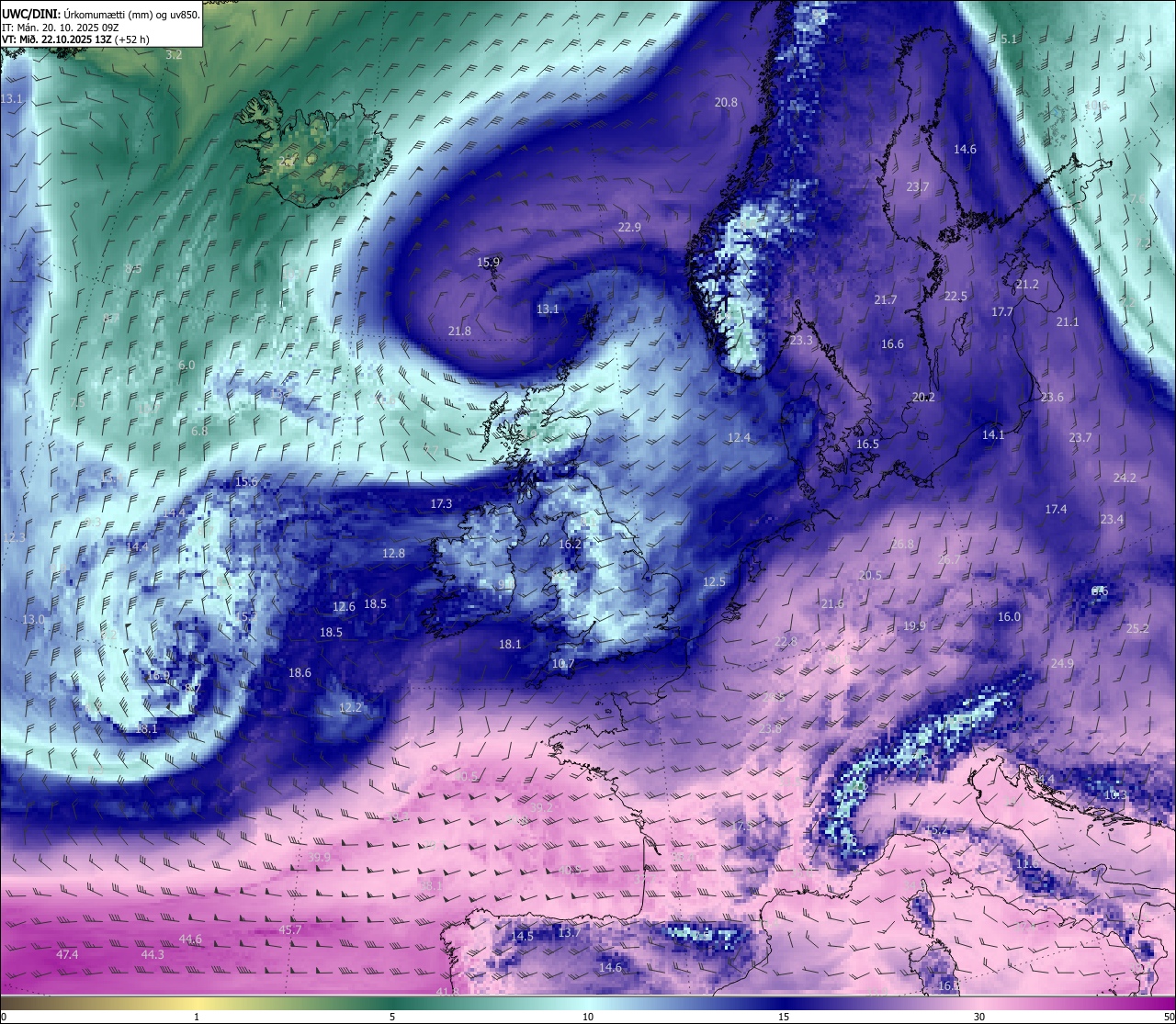Click the 23.4 value on the map
The width and height of the screenshot is (1176, 1024).
1112,519
